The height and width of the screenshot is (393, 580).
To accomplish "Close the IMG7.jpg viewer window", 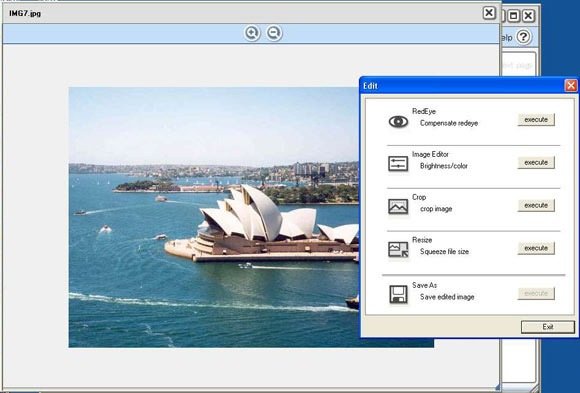I will pyautogui.click(x=489, y=13).
